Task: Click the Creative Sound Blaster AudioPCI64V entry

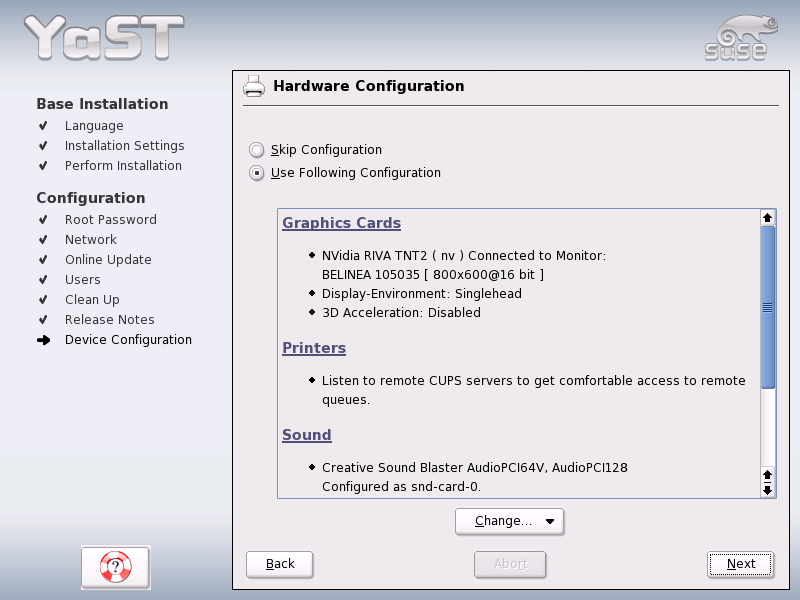Action: click(474, 477)
